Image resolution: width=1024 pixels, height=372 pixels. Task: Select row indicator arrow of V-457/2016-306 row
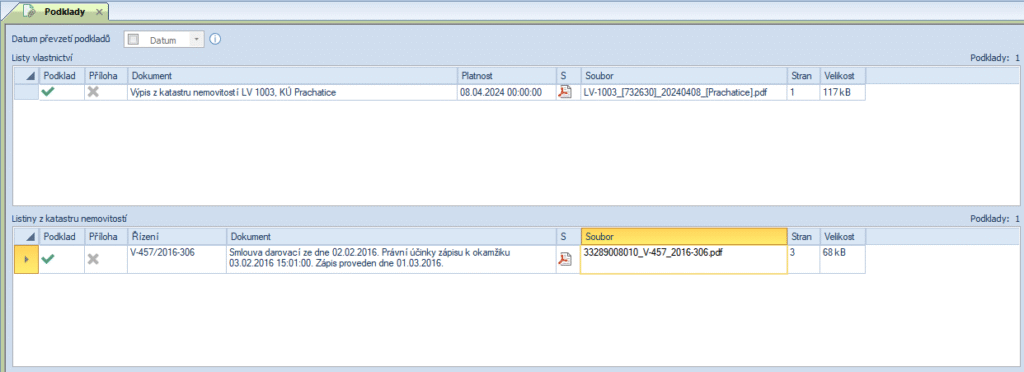(27, 259)
